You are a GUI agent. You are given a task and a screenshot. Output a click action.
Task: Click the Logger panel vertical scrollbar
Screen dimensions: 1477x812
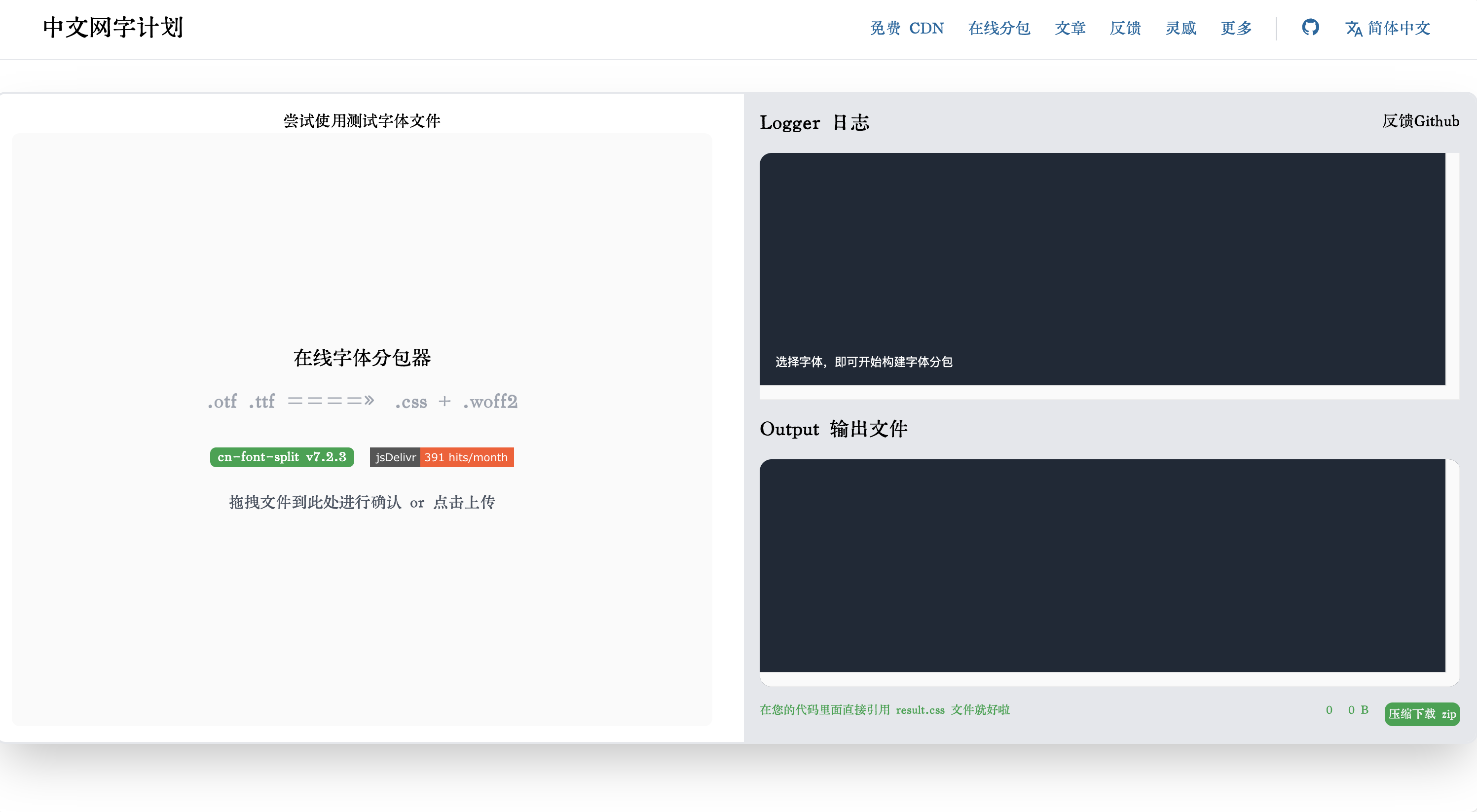pyautogui.click(x=1452, y=269)
